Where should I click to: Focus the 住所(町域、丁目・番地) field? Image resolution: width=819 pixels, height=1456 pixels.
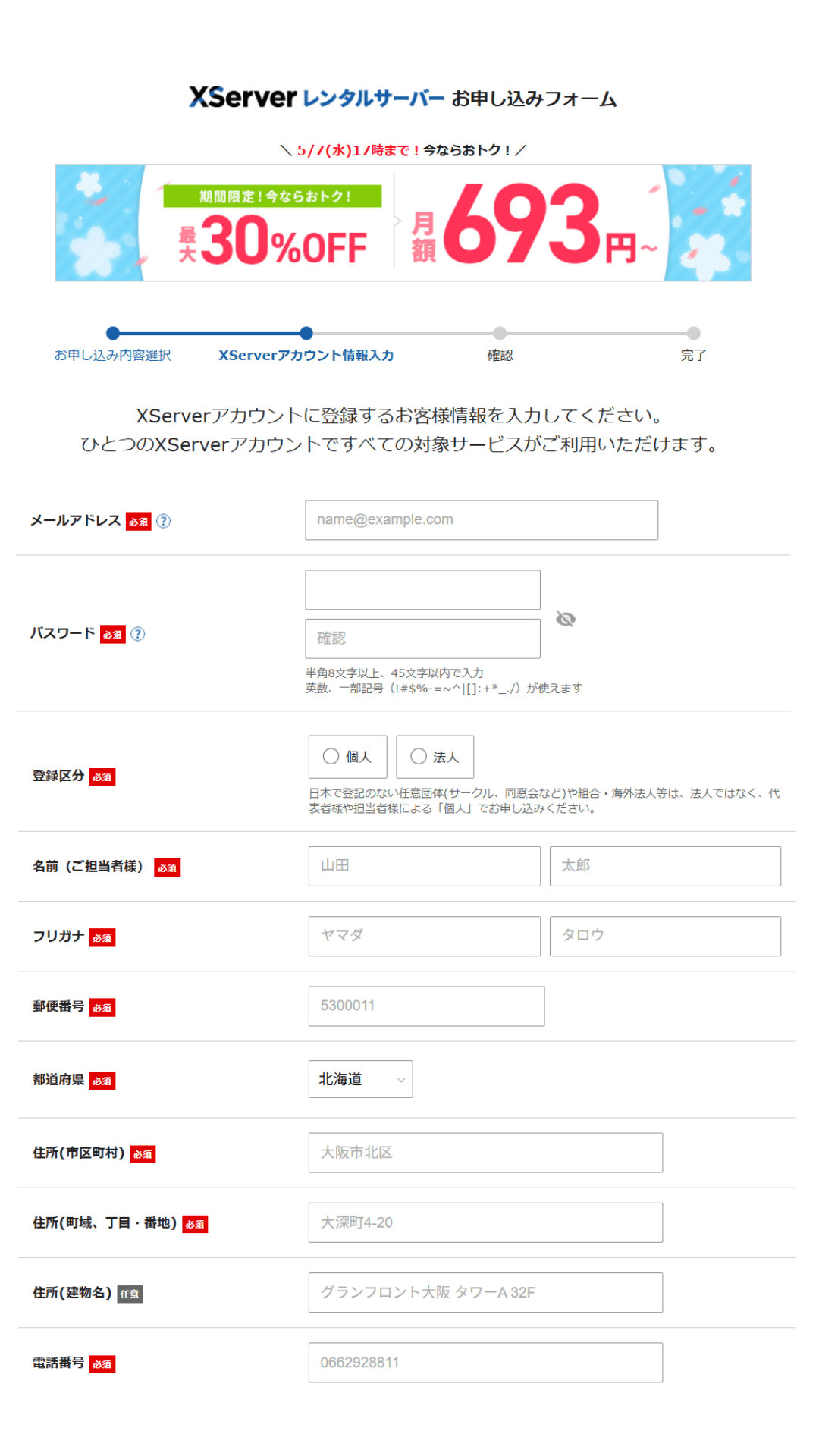pos(485,1222)
